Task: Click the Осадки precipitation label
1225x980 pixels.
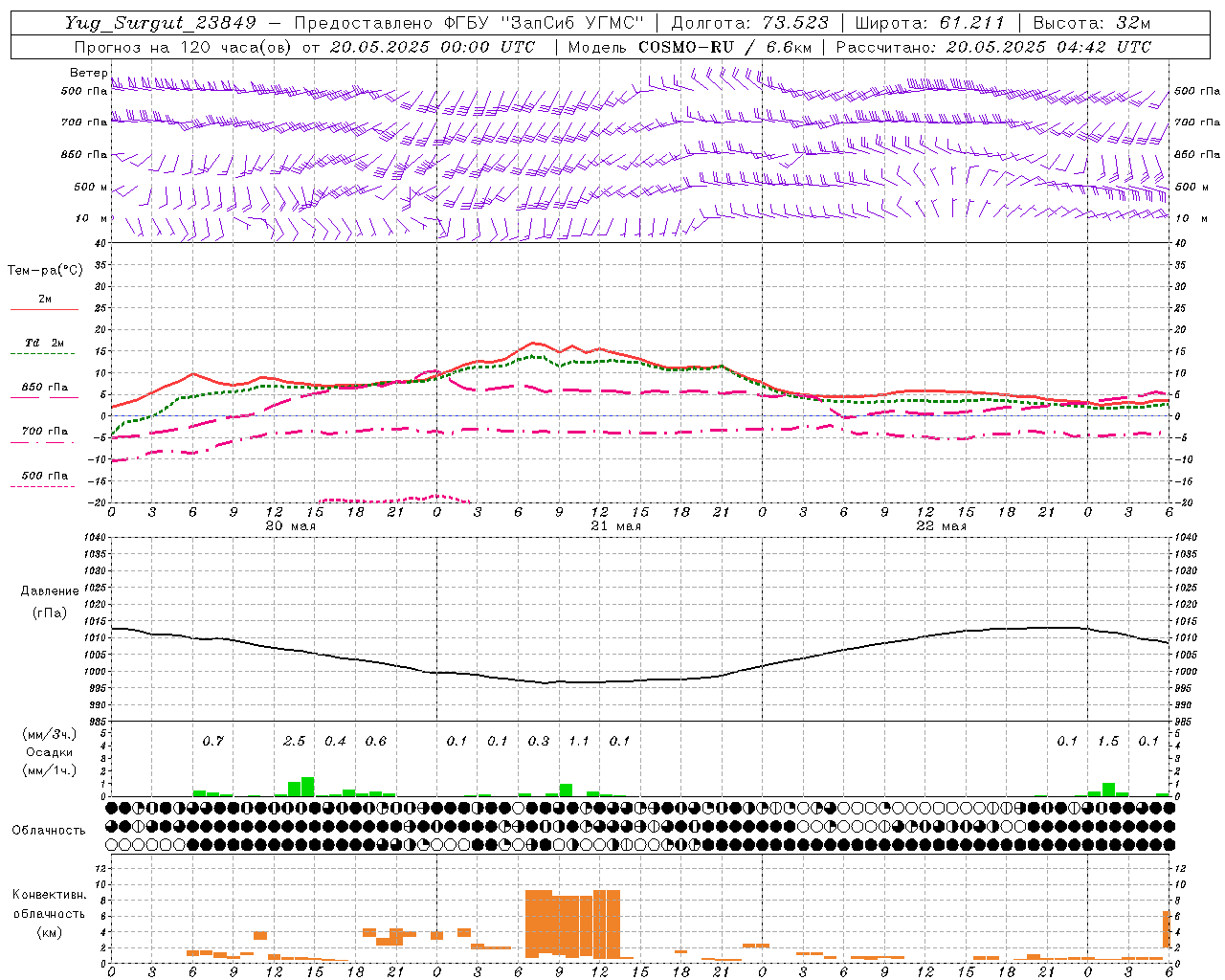Action: pos(49,752)
